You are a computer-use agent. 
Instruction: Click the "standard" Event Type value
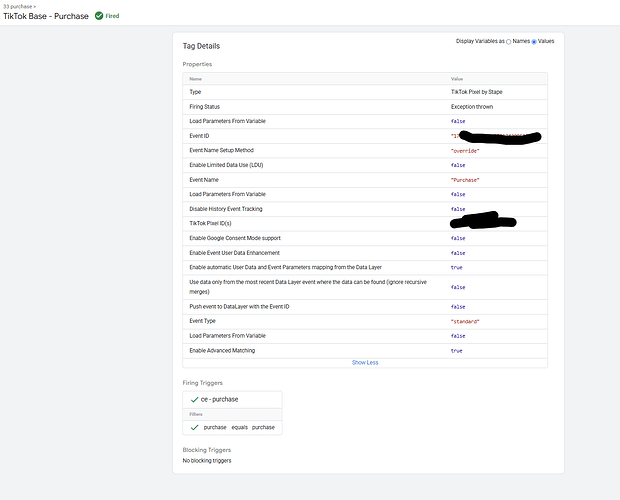coord(465,322)
